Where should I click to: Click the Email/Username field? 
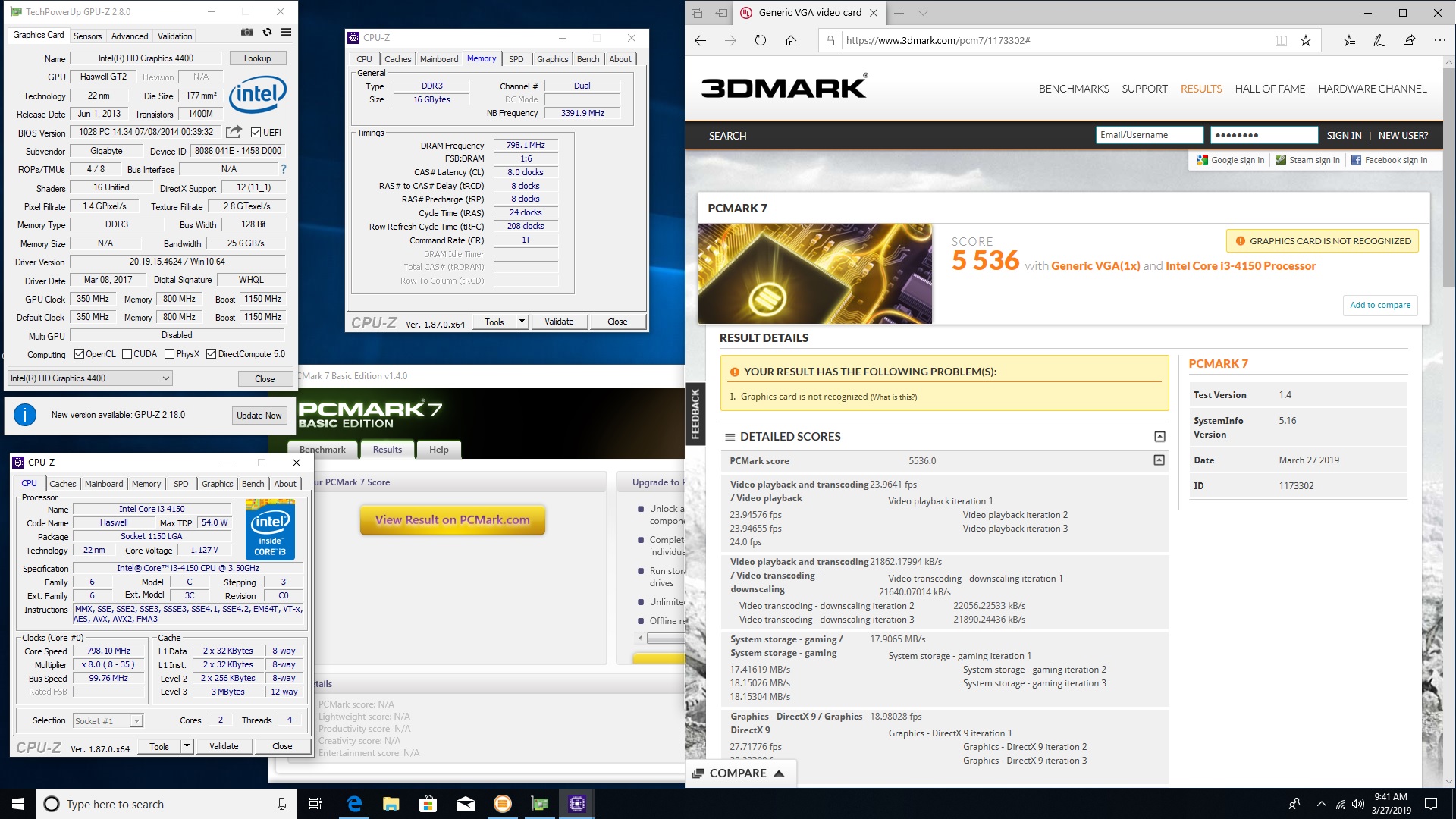point(1149,136)
